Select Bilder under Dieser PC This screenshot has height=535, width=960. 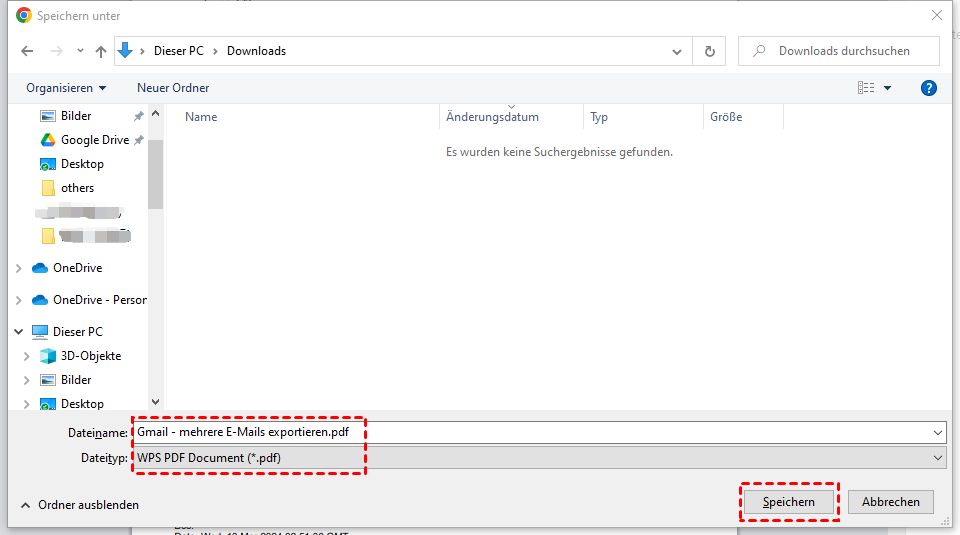tap(76, 380)
